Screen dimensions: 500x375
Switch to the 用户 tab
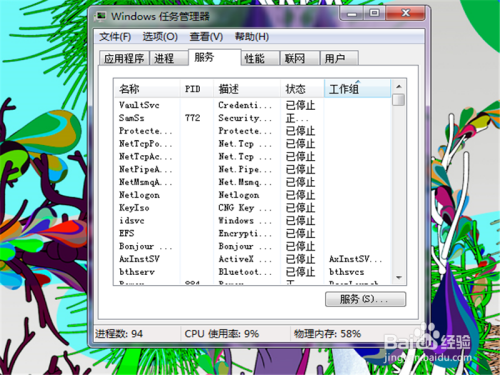(339, 58)
